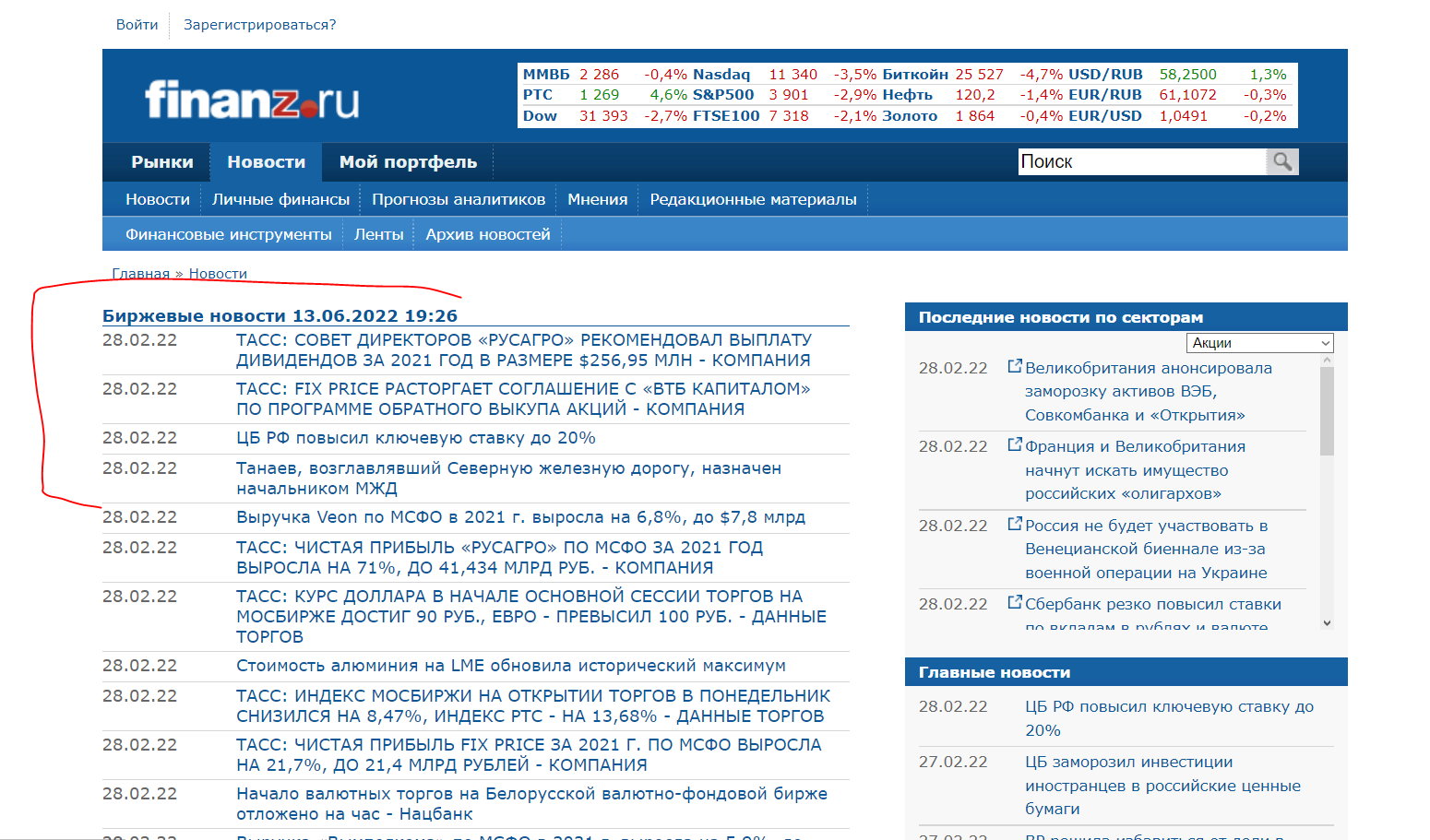1430x840 pixels.
Task: Open the Акции sector dropdown
Action: click(1259, 343)
